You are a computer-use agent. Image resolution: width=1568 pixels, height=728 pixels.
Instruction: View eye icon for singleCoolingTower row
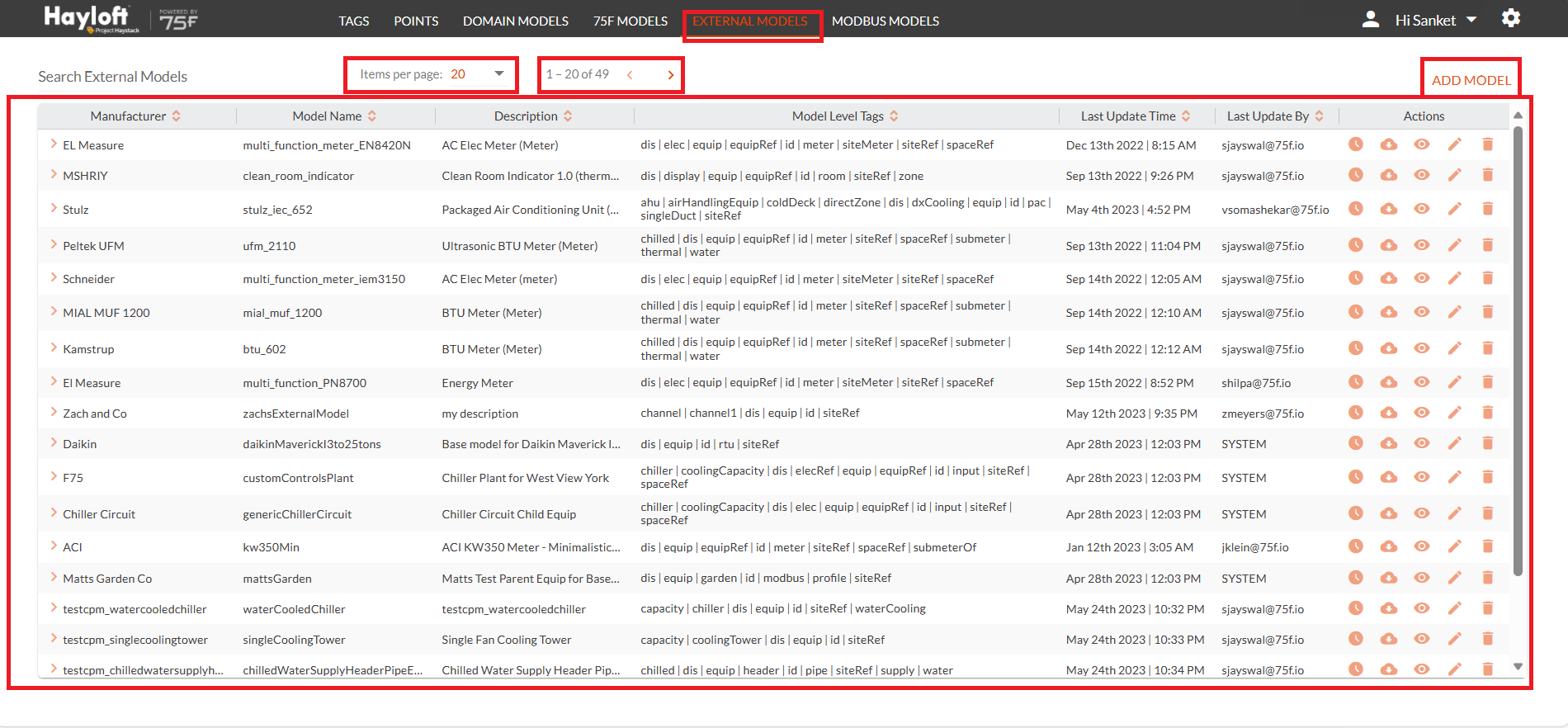(x=1421, y=639)
